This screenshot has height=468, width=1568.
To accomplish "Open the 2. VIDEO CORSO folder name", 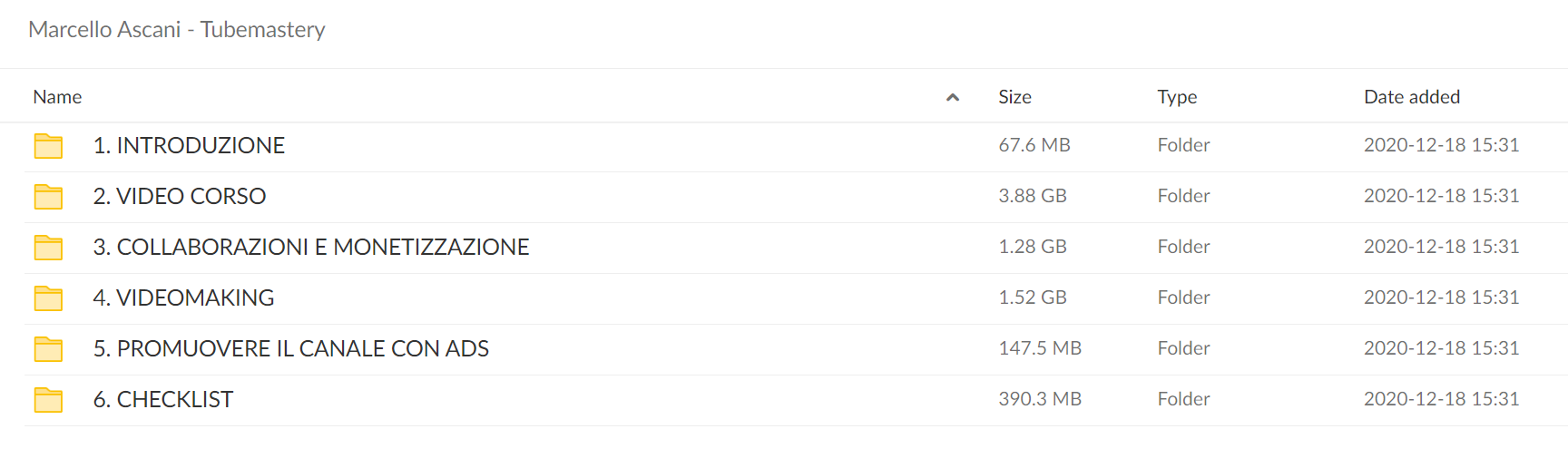I will click(180, 196).
